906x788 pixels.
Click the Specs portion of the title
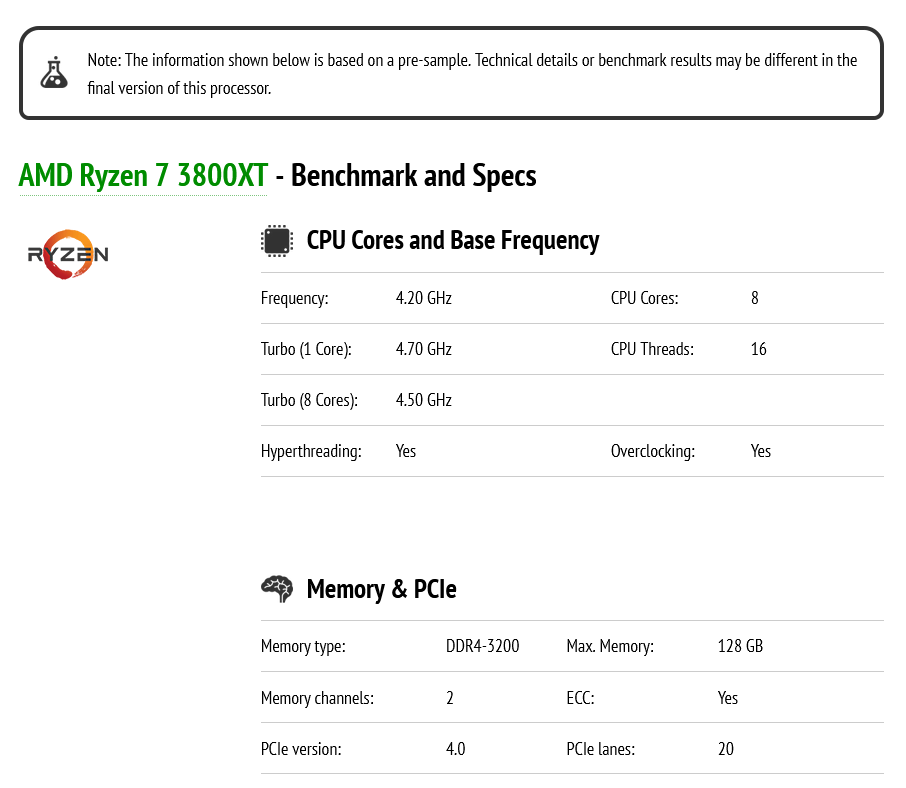(x=505, y=175)
